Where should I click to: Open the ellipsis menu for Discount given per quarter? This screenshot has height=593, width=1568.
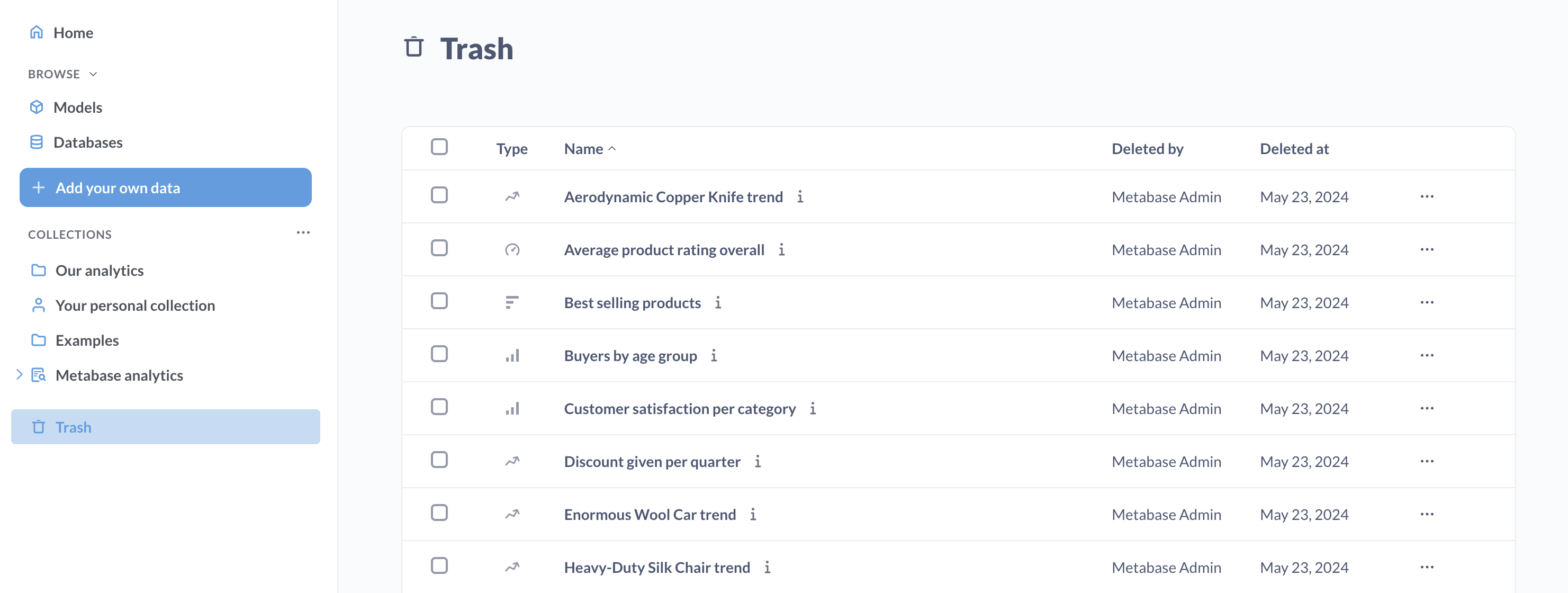1427,462
